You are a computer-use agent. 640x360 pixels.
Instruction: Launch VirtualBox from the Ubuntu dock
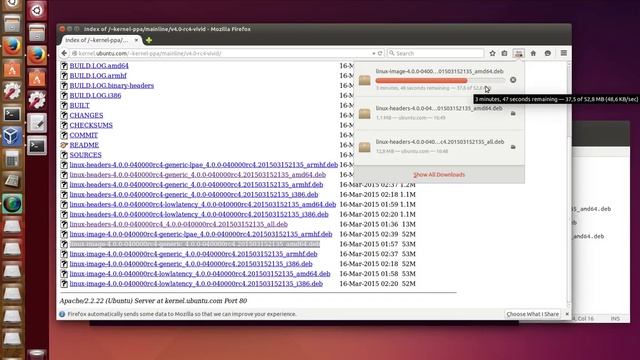pos(11,136)
